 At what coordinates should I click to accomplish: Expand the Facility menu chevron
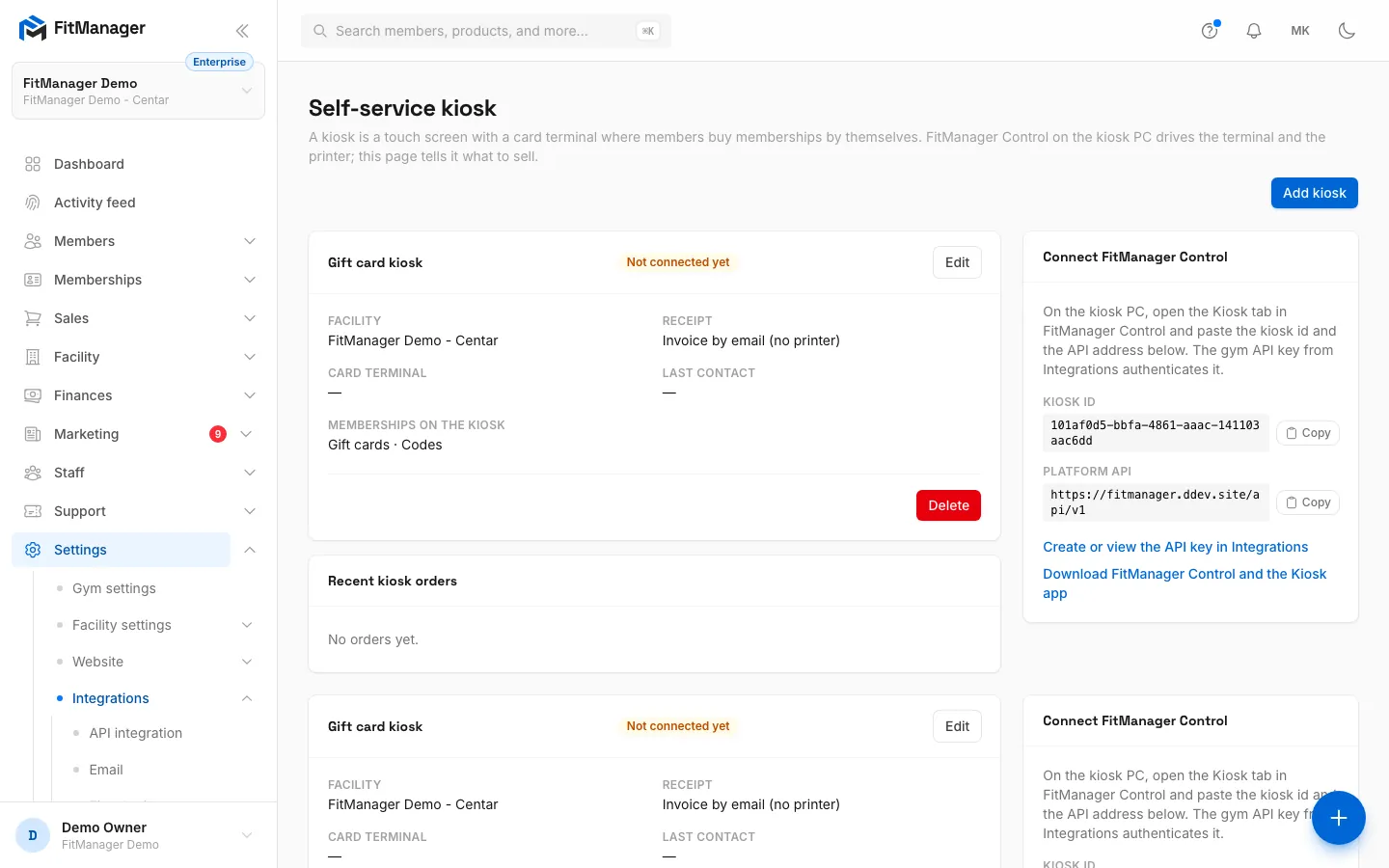pyautogui.click(x=250, y=357)
